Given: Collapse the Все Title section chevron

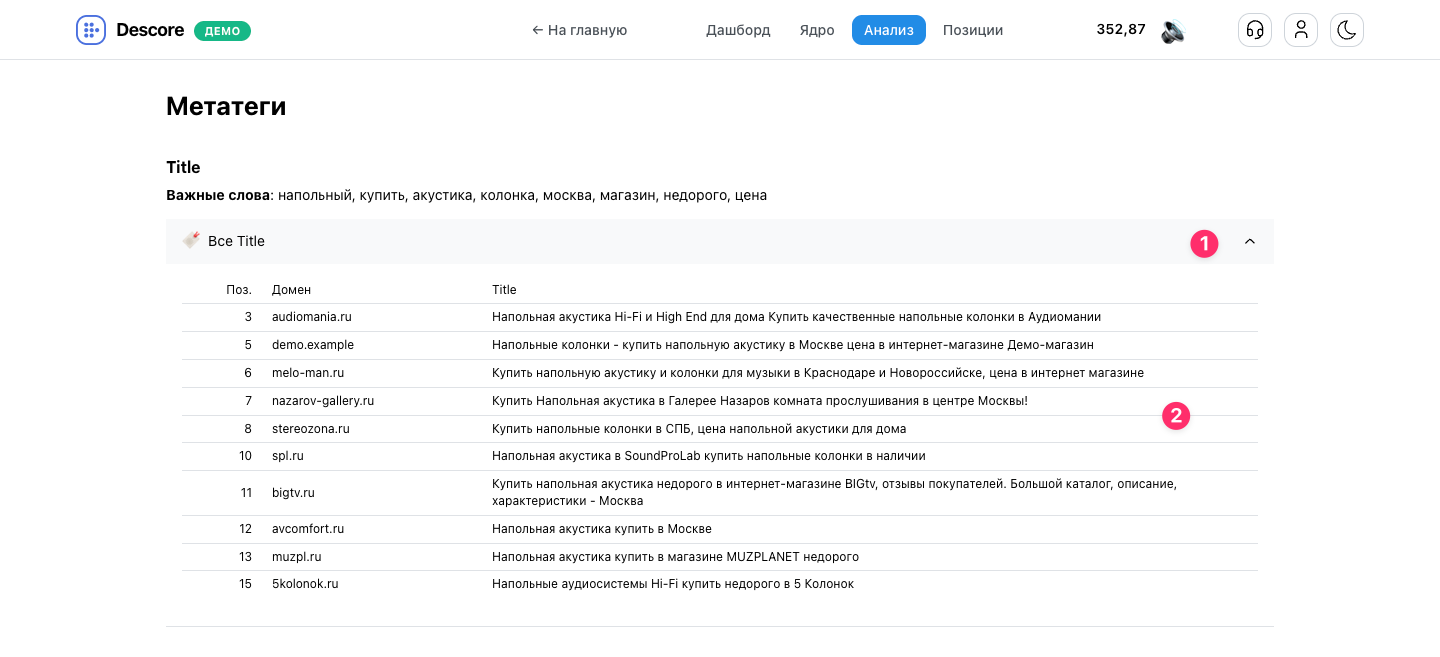Looking at the screenshot, I should coord(1249,241).
